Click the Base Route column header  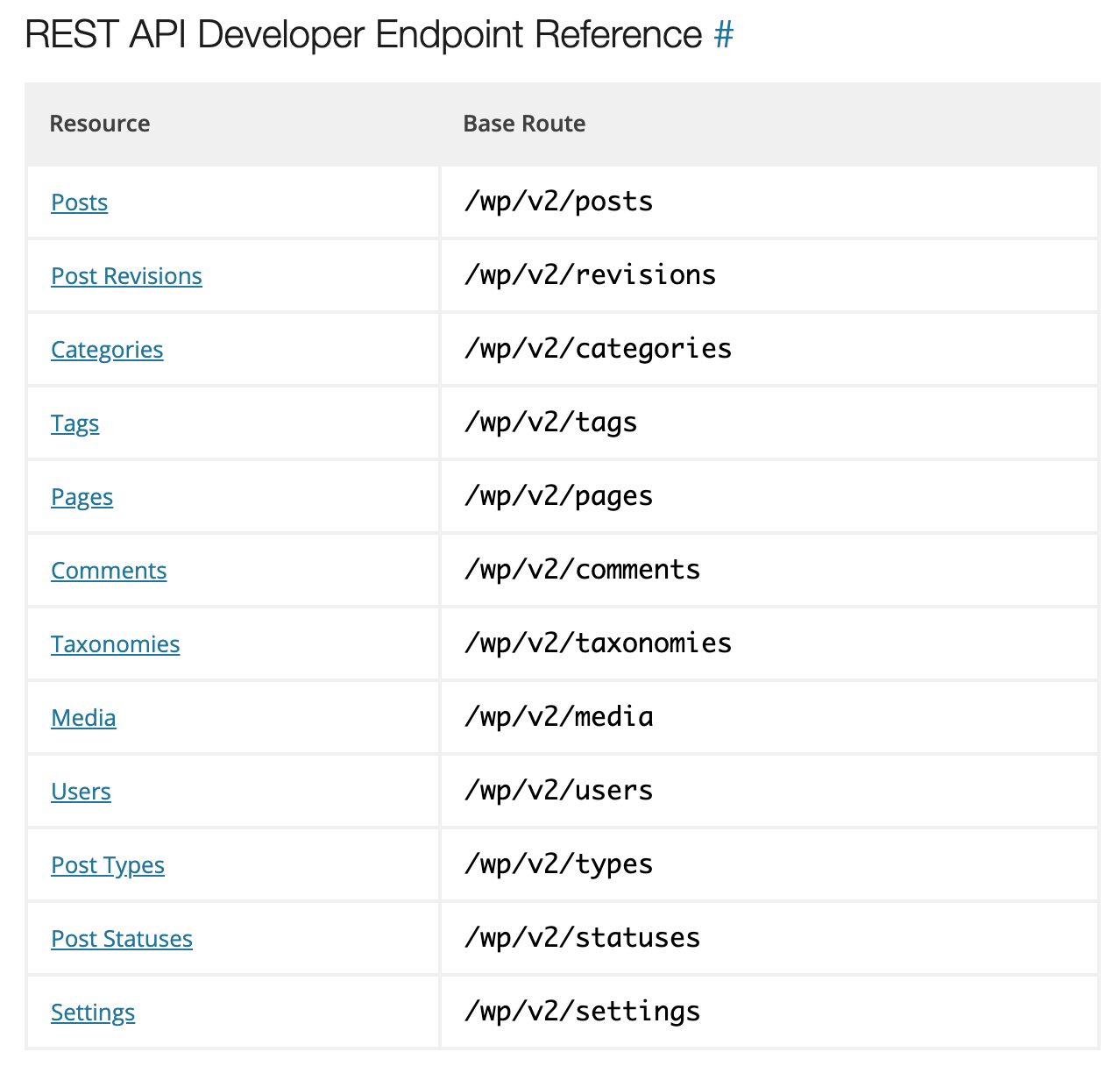click(x=523, y=124)
